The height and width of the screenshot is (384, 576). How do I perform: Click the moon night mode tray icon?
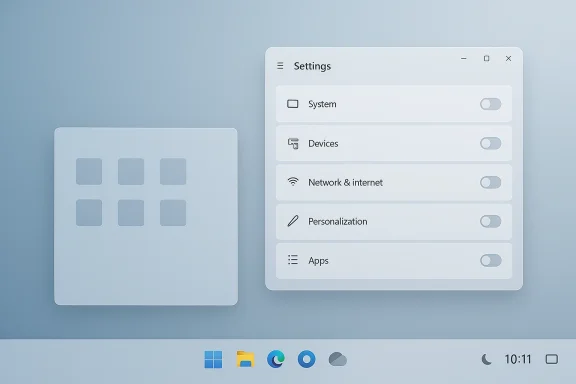click(486, 359)
